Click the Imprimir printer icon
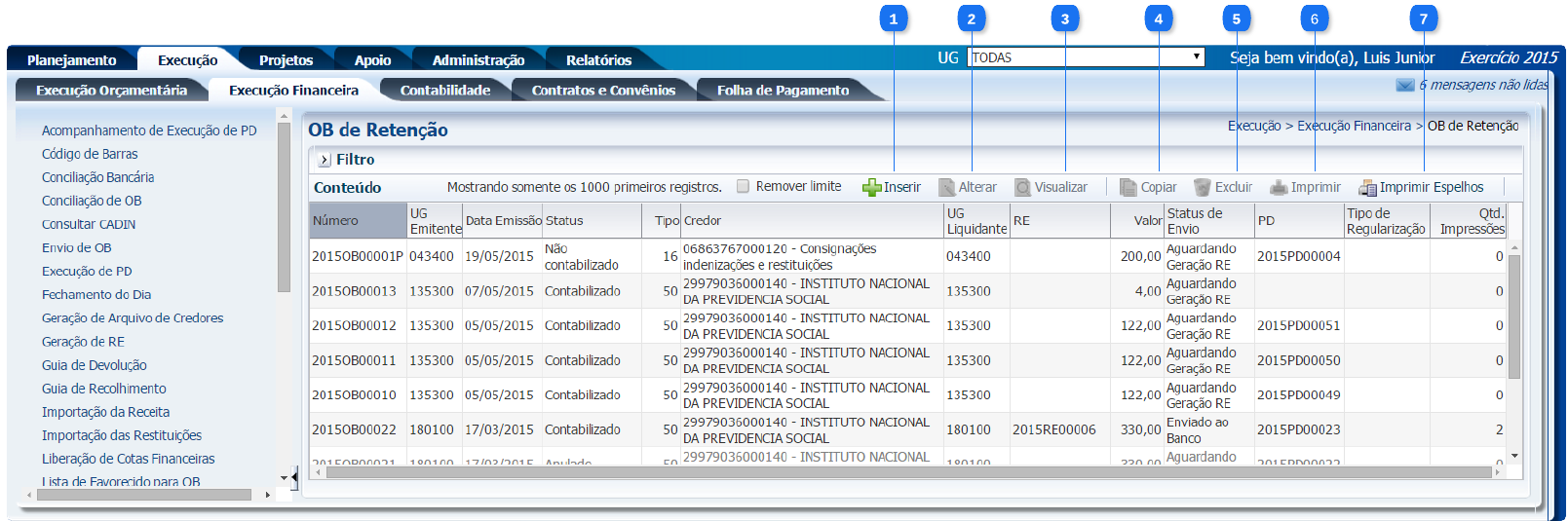Viewport: 1568px width, 521px height. pyautogui.click(x=1279, y=188)
